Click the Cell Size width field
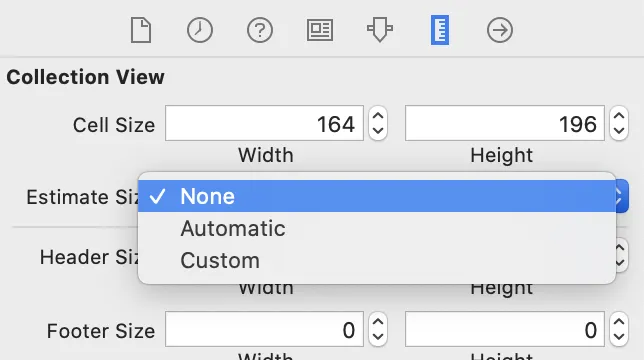 pyautogui.click(x=264, y=123)
